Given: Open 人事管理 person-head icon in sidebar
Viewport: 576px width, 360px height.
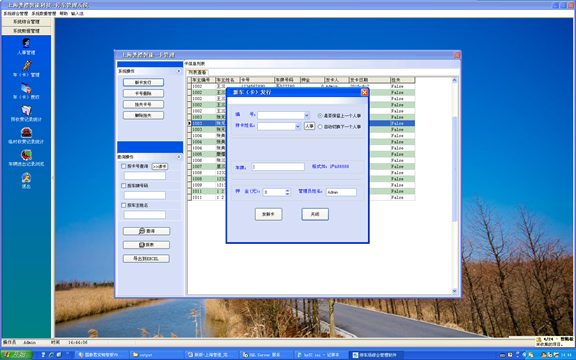Looking at the screenshot, I should (26, 43).
